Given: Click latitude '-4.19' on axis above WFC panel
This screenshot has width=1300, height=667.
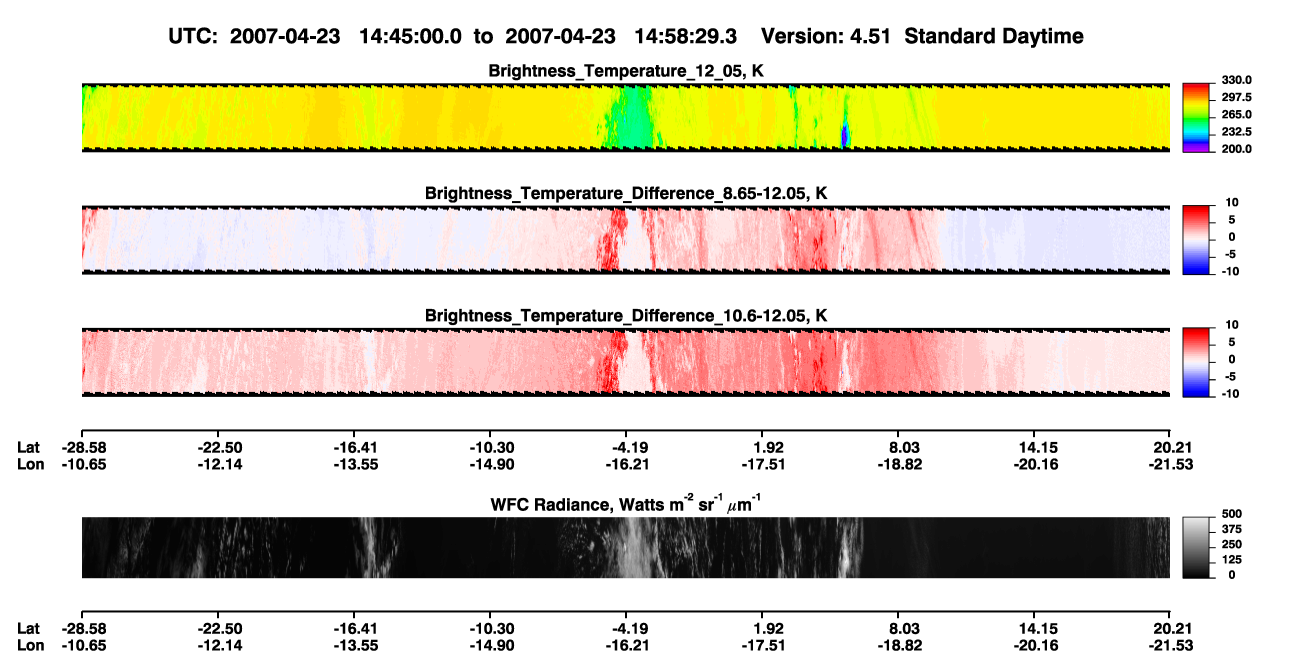Looking at the screenshot, I should (627, 448).
